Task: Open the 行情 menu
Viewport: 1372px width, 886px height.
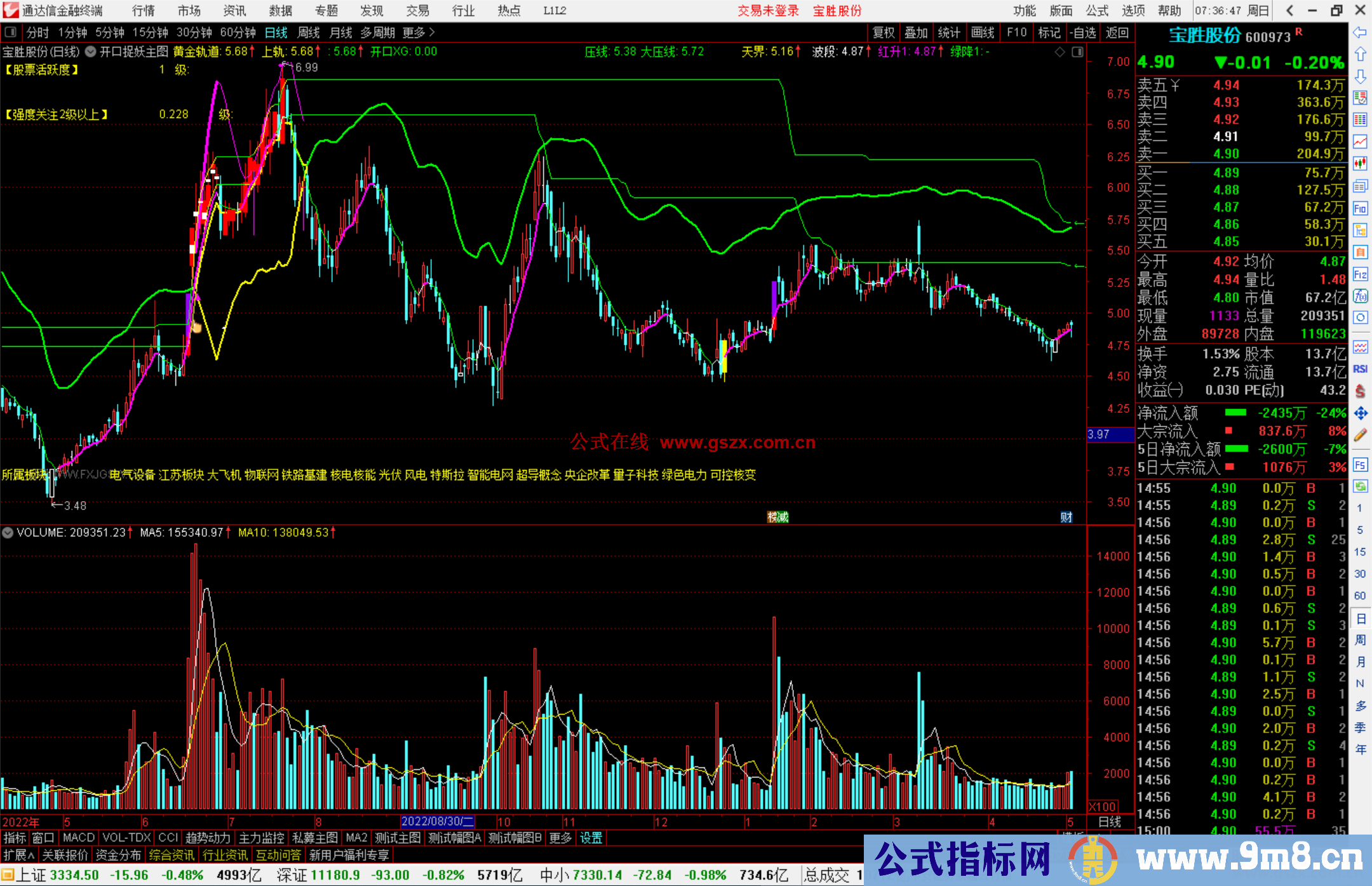Action: click(x=143, y=11)
